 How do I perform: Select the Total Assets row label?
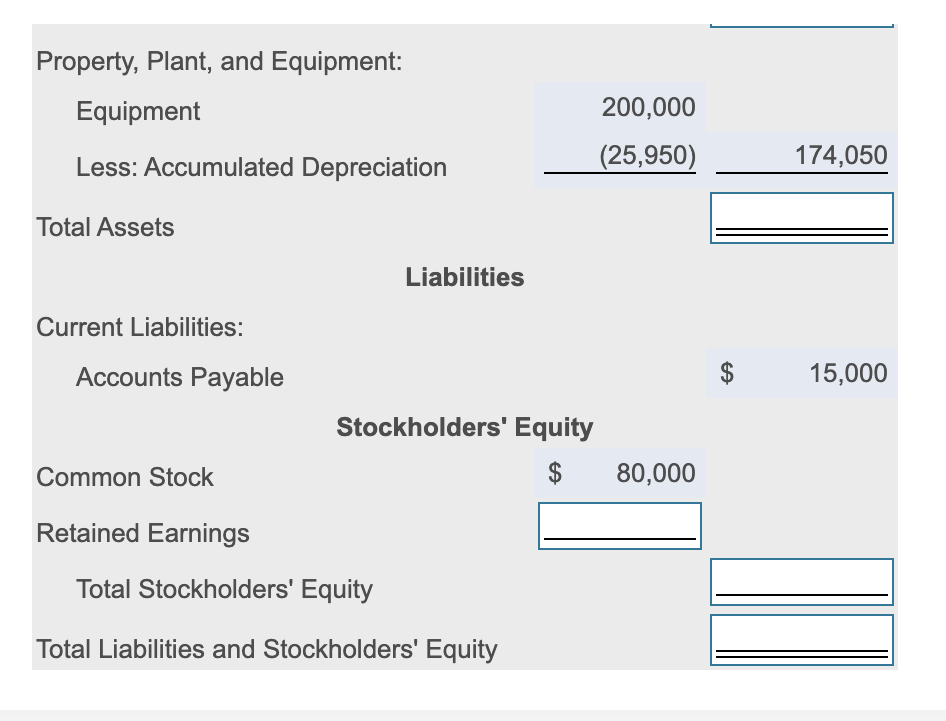pyautogui.click(x=105, y=227)
